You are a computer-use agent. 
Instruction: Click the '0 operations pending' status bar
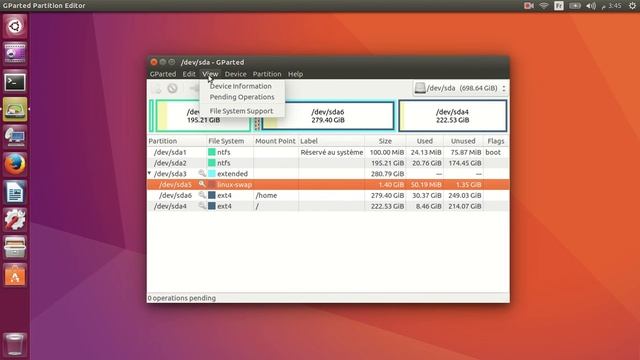(x=328, y=298)
